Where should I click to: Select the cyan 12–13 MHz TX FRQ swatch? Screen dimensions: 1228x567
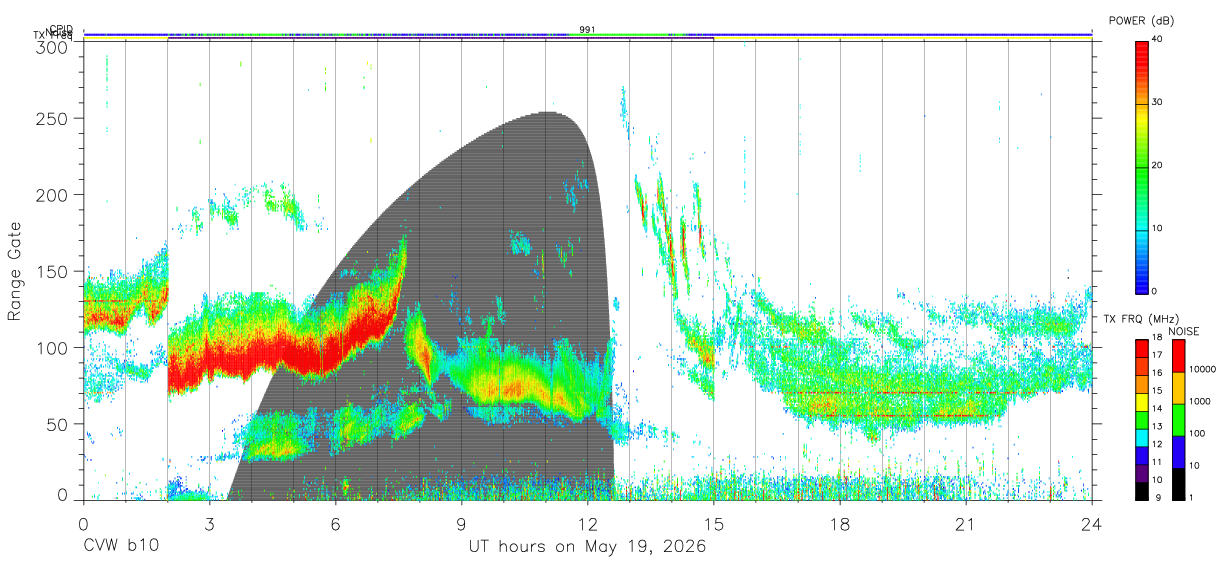click(x=1141, y=437)
